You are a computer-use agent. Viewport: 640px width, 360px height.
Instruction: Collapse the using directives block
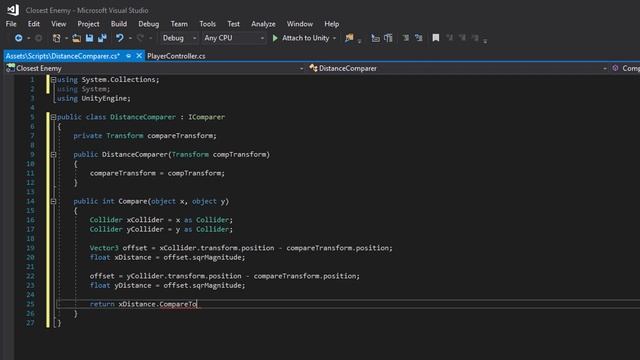(x=53, y=80)
